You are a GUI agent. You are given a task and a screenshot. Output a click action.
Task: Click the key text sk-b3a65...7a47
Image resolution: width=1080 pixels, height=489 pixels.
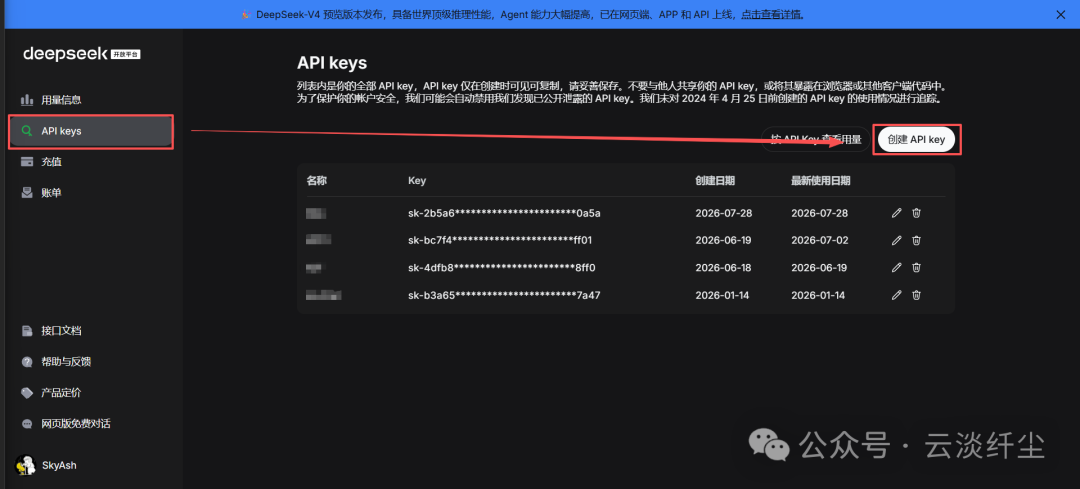coord(504,295)
